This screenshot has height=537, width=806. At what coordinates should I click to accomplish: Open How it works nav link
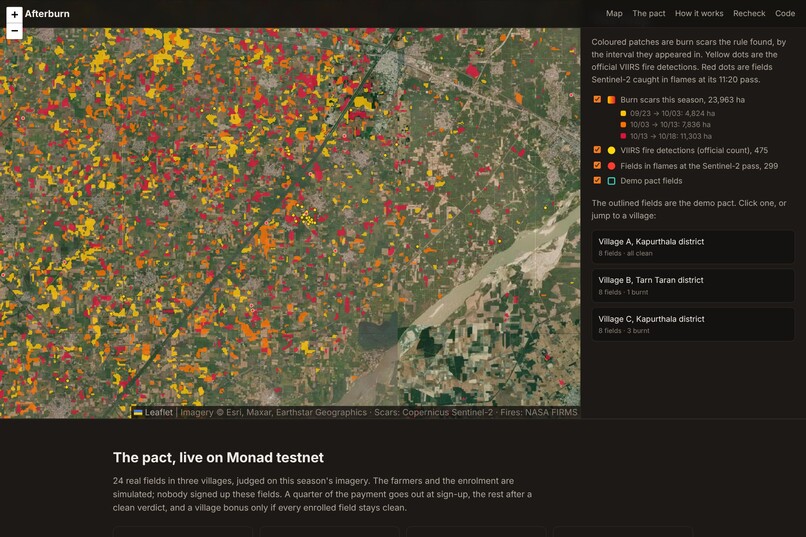pyautogui.click(x=699, y=13)
